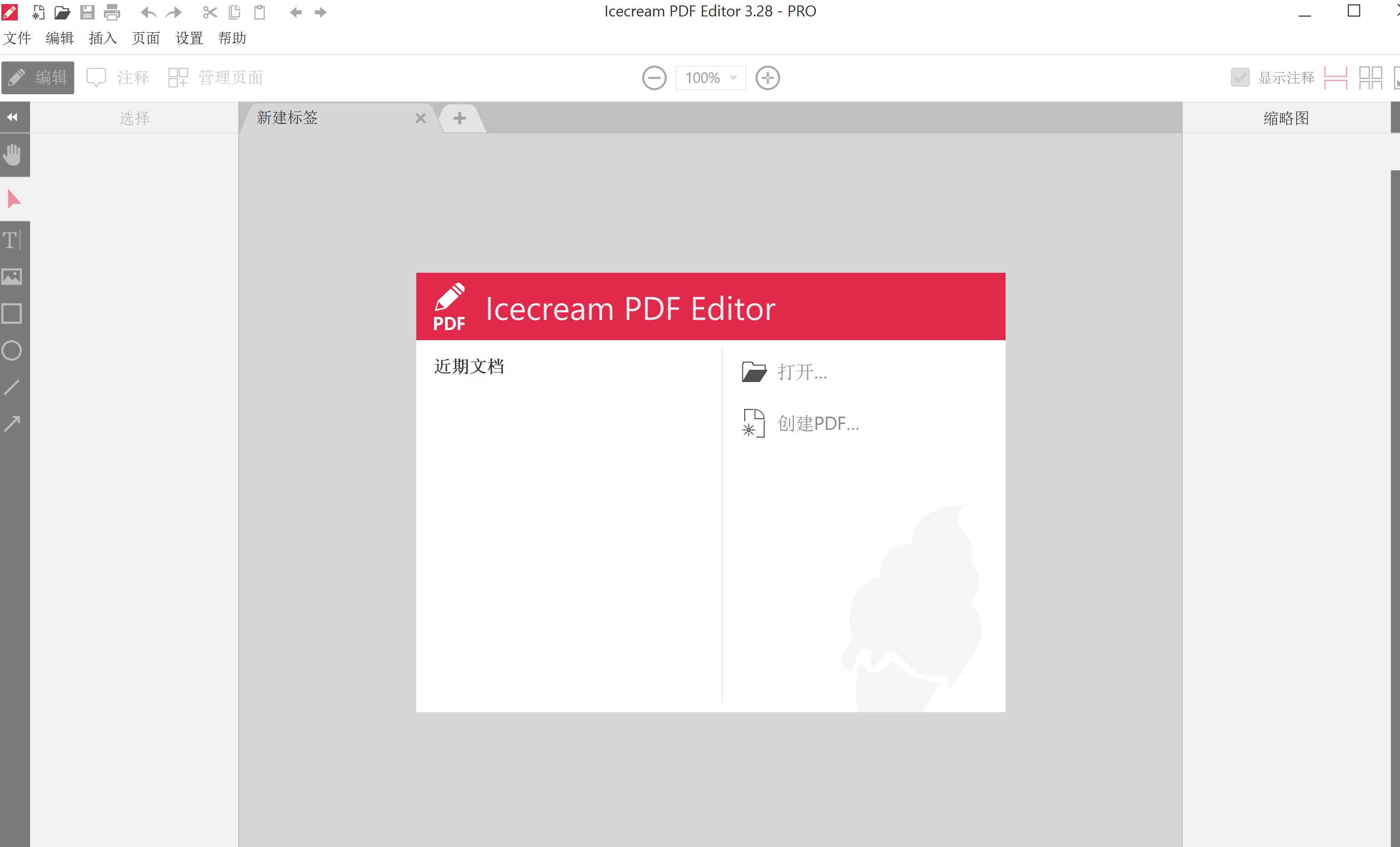Click 打开... to open a file
This screenshot has height=847, width=1400.
click(x=785, y=372)
